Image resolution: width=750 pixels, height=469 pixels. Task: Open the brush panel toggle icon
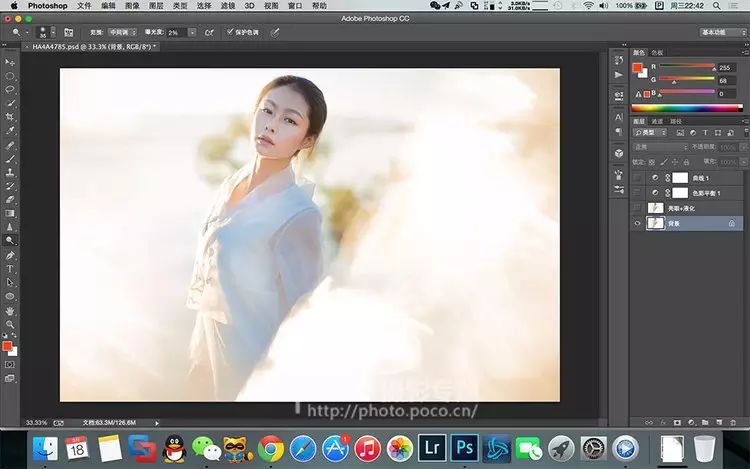click(x=68, y=33)
